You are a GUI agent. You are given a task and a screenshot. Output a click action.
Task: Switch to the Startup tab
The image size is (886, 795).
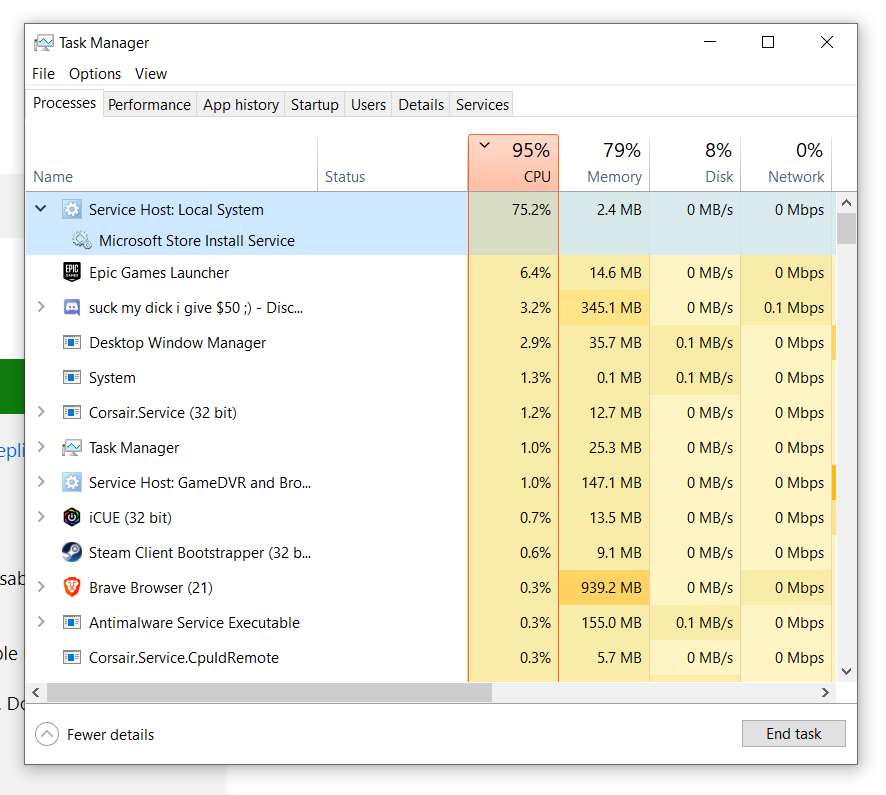[315, 105]
